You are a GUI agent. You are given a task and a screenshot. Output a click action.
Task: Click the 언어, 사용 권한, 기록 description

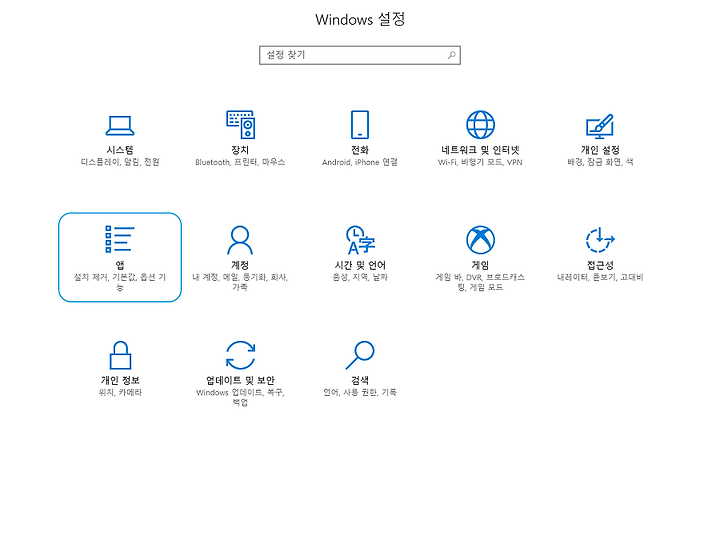(x=360, y=393)
